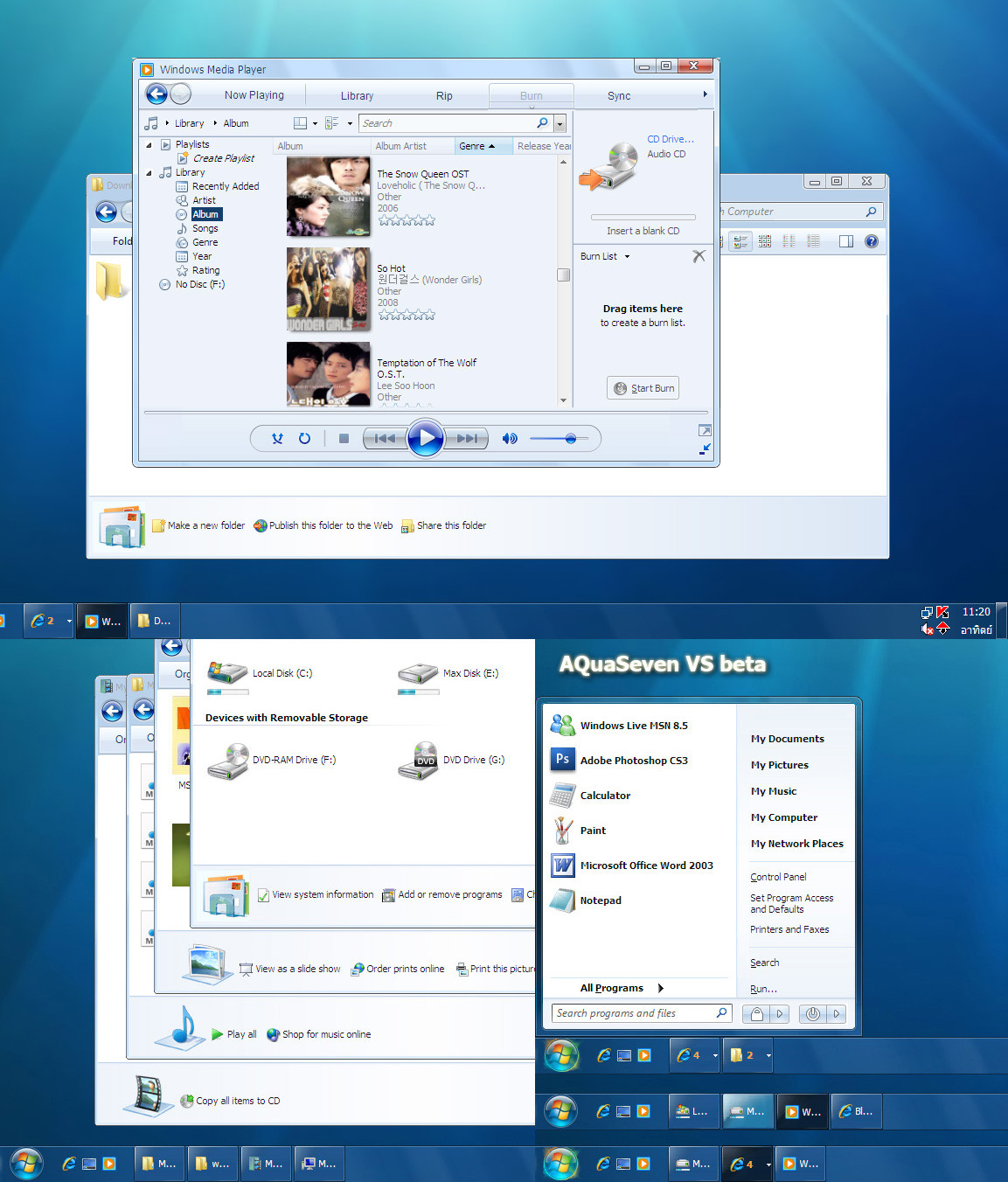The height and width of the screenshot is (1182, 1008).
Task: Click the lock button in Start menu
Action: click(757, 1014)
